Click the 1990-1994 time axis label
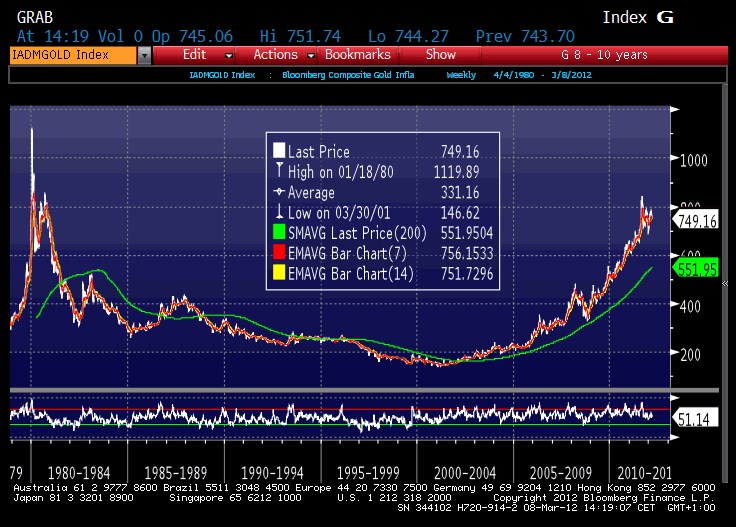Image resolution: width=736 pixels, height=527 pixels. tap(272, 473)
